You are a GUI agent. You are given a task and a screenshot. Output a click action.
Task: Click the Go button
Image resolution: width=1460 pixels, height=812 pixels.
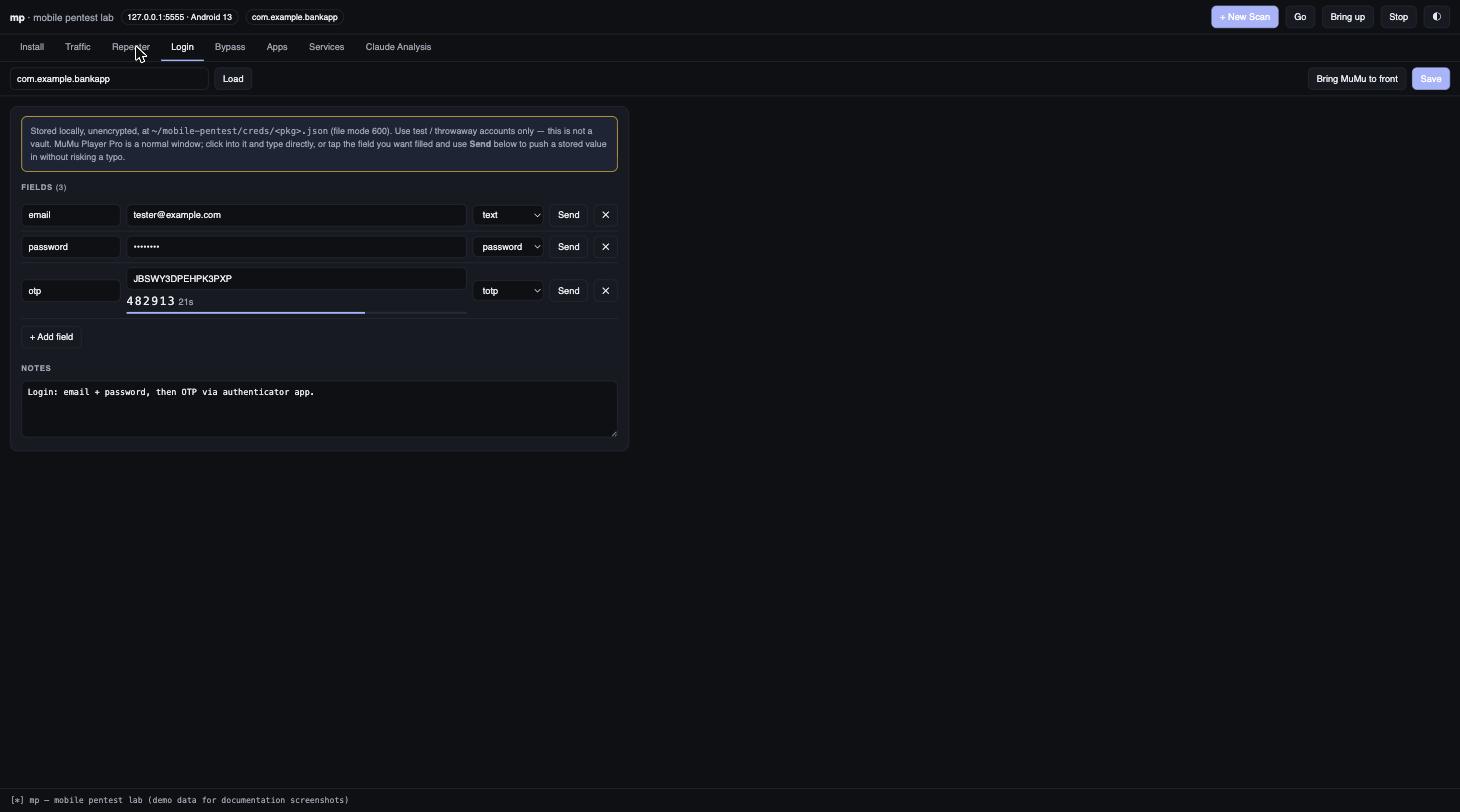[1300, 17]
